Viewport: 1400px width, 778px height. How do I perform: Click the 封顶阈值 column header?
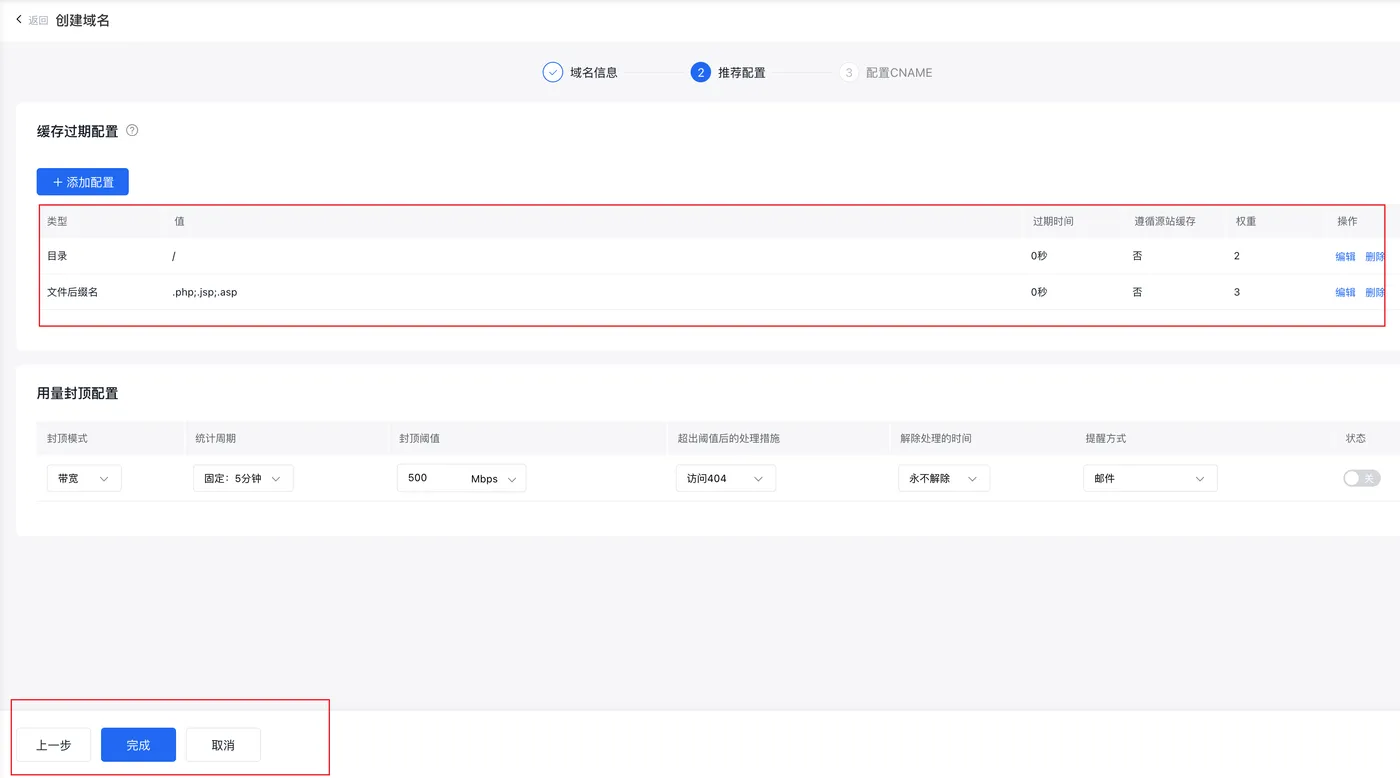(420, 438)
